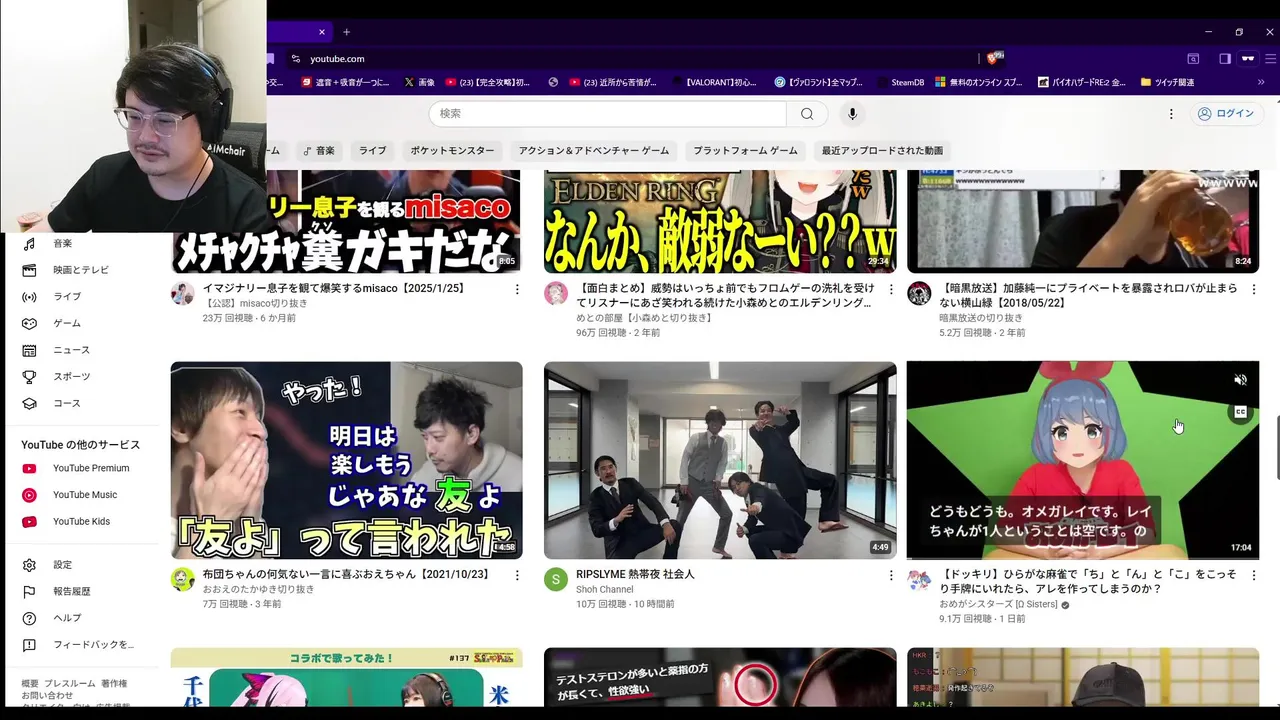Screen dimensions: 1280x720
Task: Open YouTube Music from sidebar
Action: click(84, 495)
